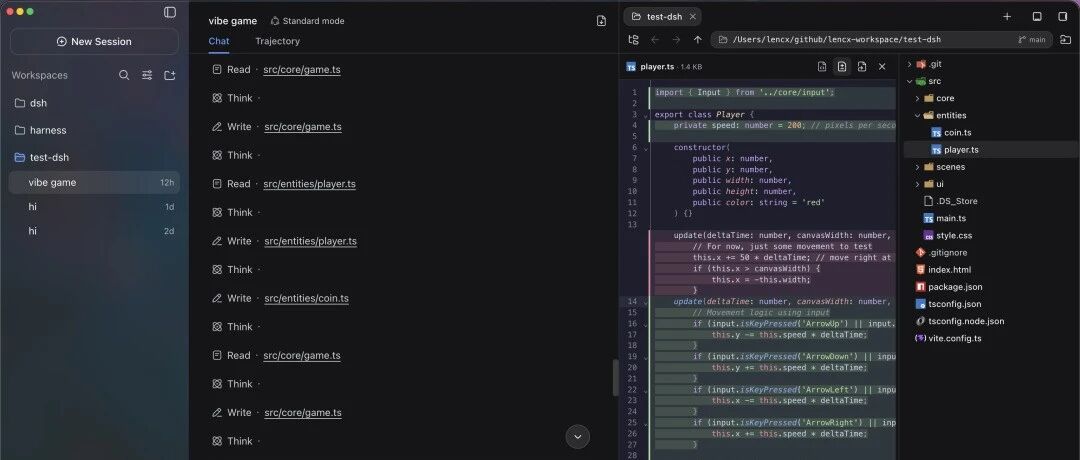The height and width of the screenshot is (460, 1080).
Task: Close the test-dsh tab
Action: (693, 17)
